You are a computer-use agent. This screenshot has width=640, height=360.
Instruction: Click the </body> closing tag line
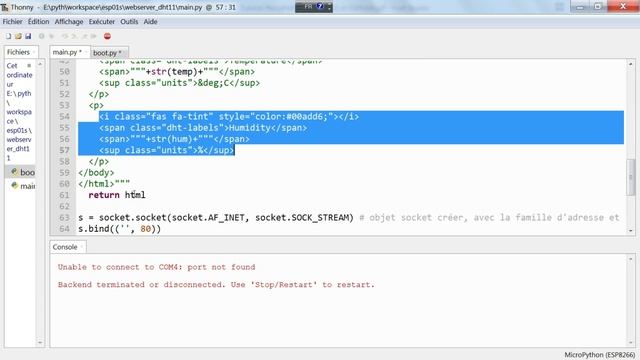coord(96,173)
